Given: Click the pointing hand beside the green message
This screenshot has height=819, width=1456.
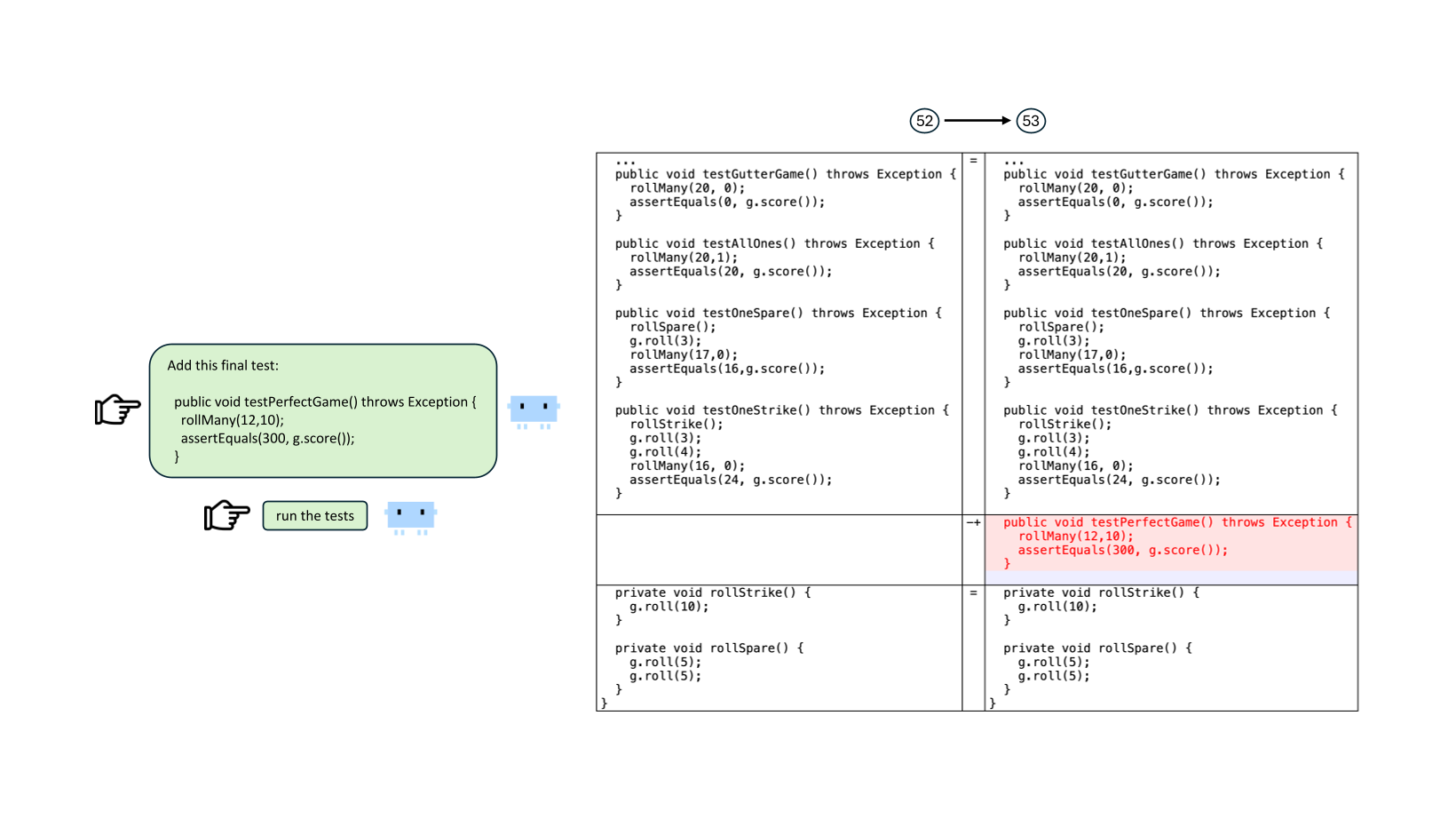Looking at the screenshot, I should 117,409.
